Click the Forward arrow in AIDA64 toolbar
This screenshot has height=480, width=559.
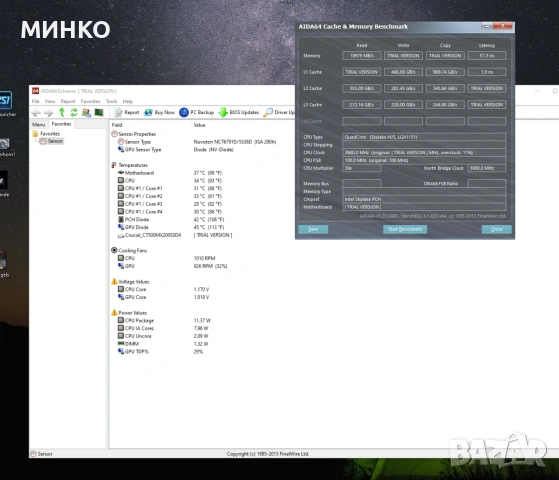point(48,113)
